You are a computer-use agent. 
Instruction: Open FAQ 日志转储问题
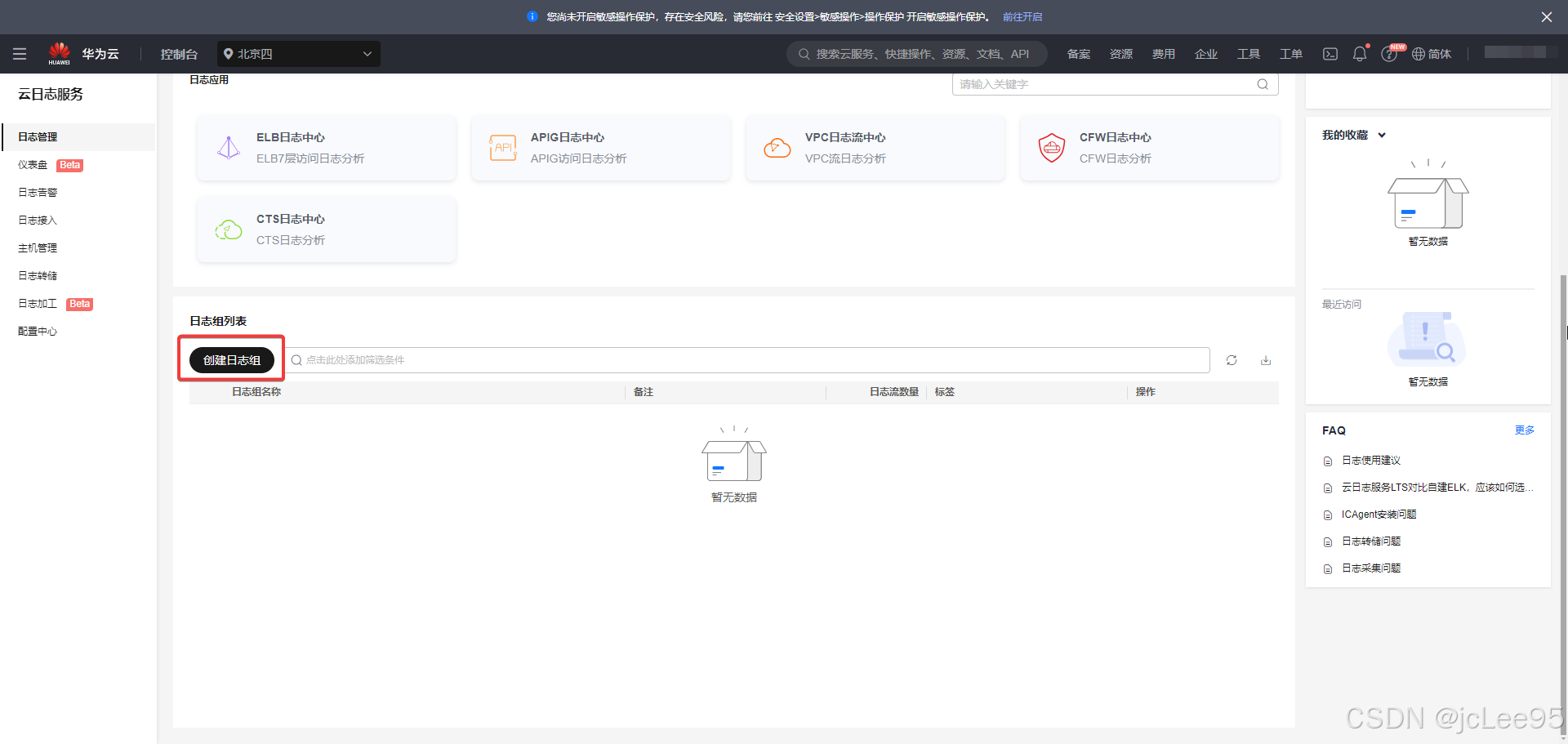pyautogui.click(x=1371, y=541)
